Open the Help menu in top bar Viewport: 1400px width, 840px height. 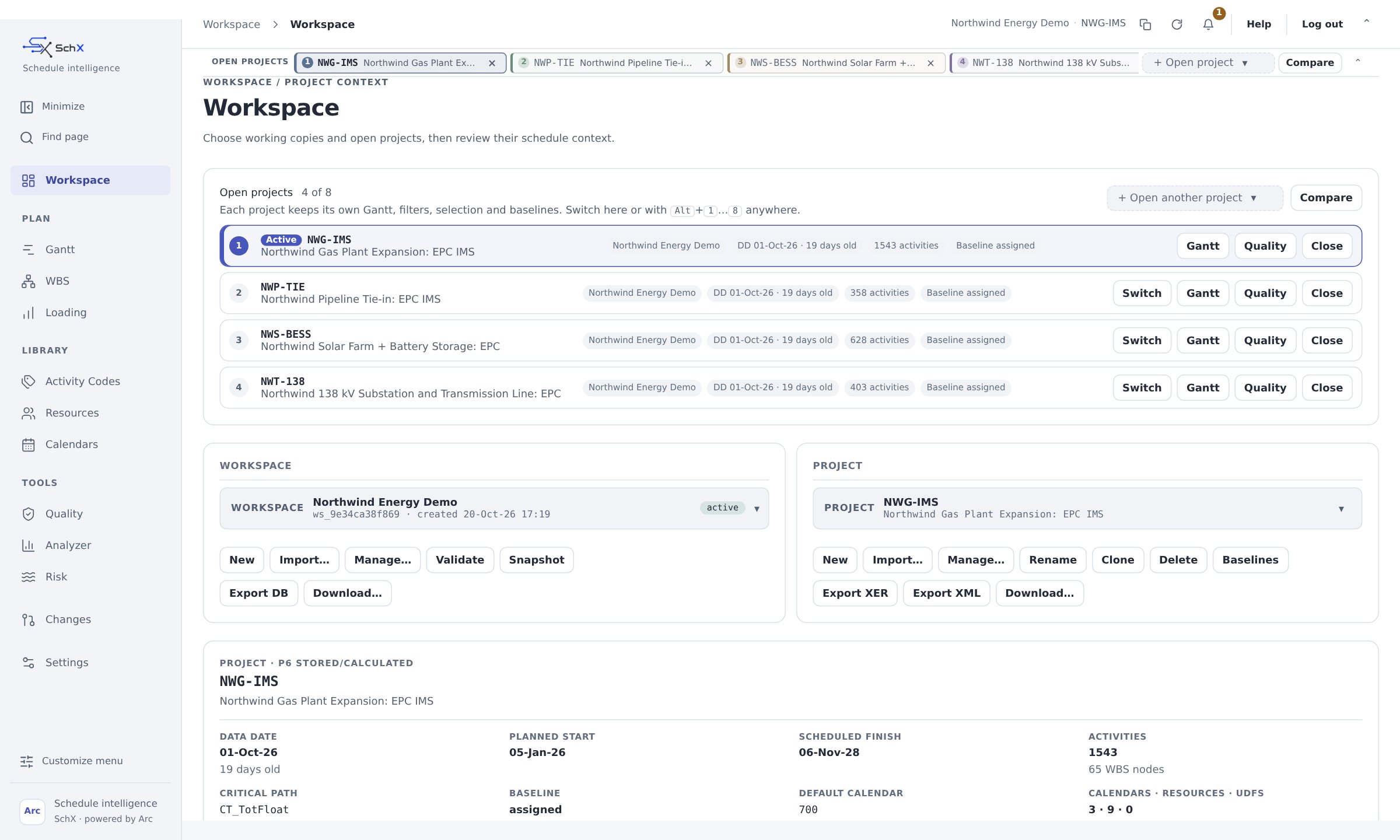1259,24
